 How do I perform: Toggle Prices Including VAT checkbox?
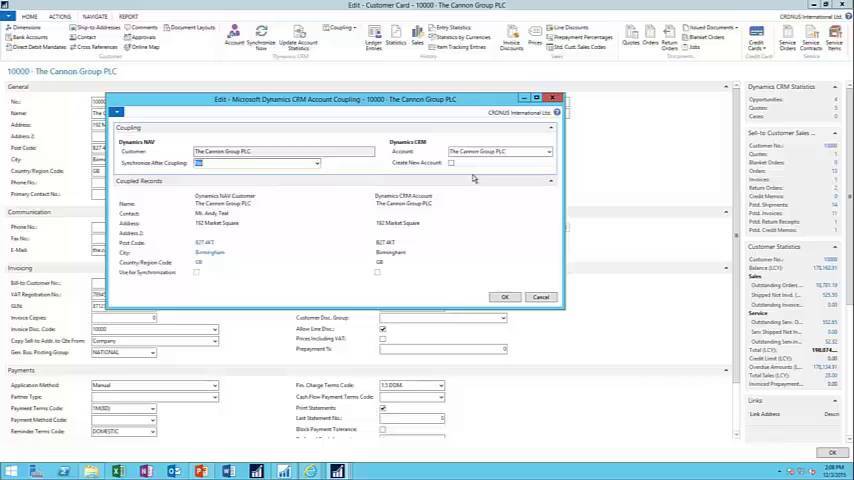tap(383, 338)
